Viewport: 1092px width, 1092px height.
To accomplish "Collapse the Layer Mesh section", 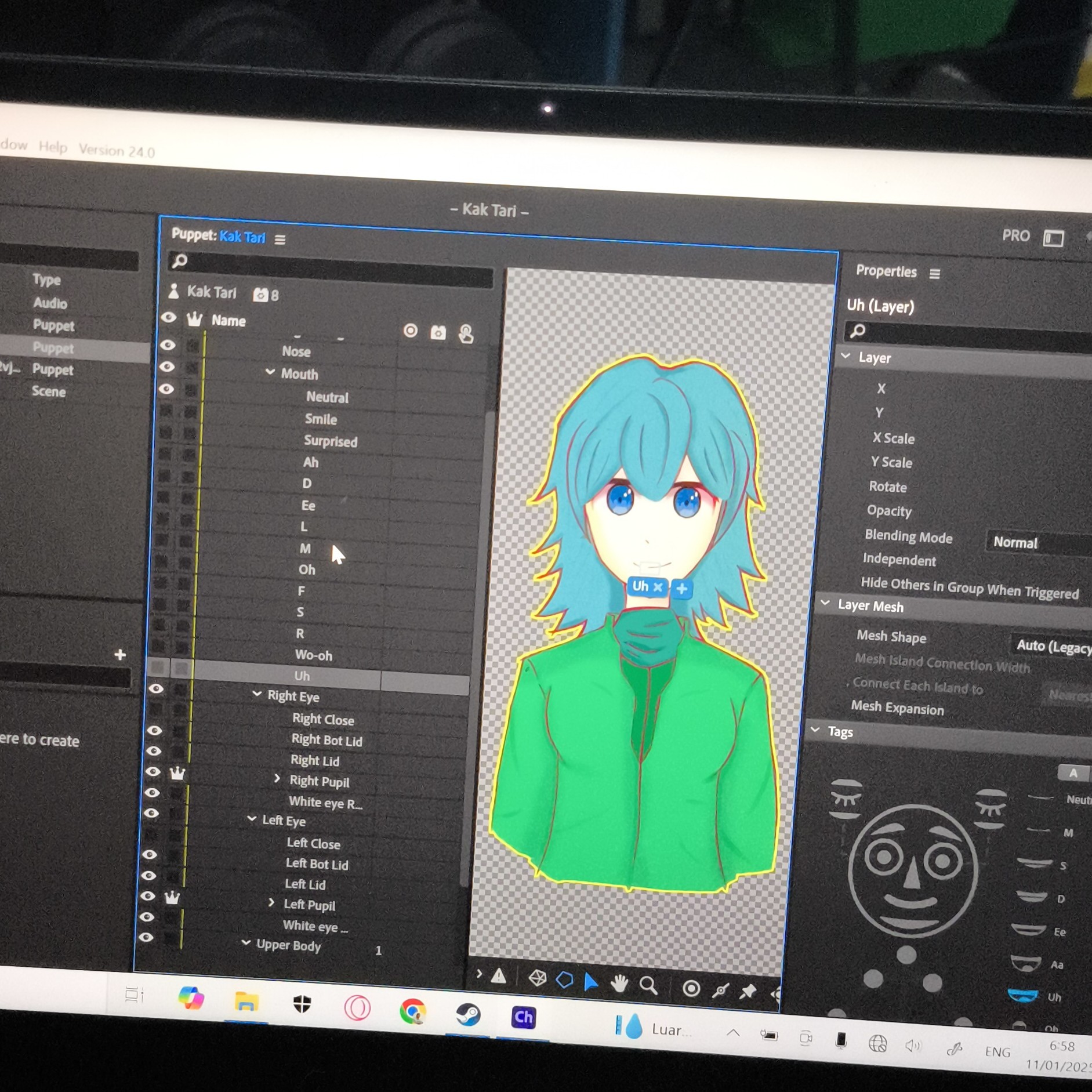I will click(825, 603).
